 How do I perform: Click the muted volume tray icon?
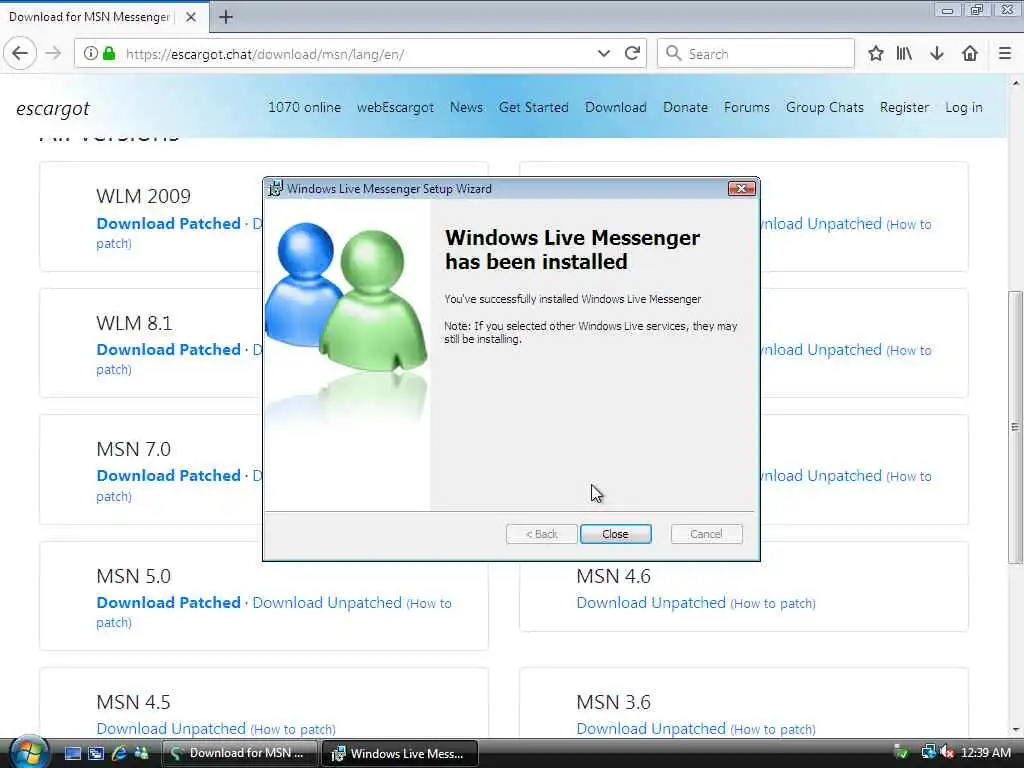[x=948, y=753]
